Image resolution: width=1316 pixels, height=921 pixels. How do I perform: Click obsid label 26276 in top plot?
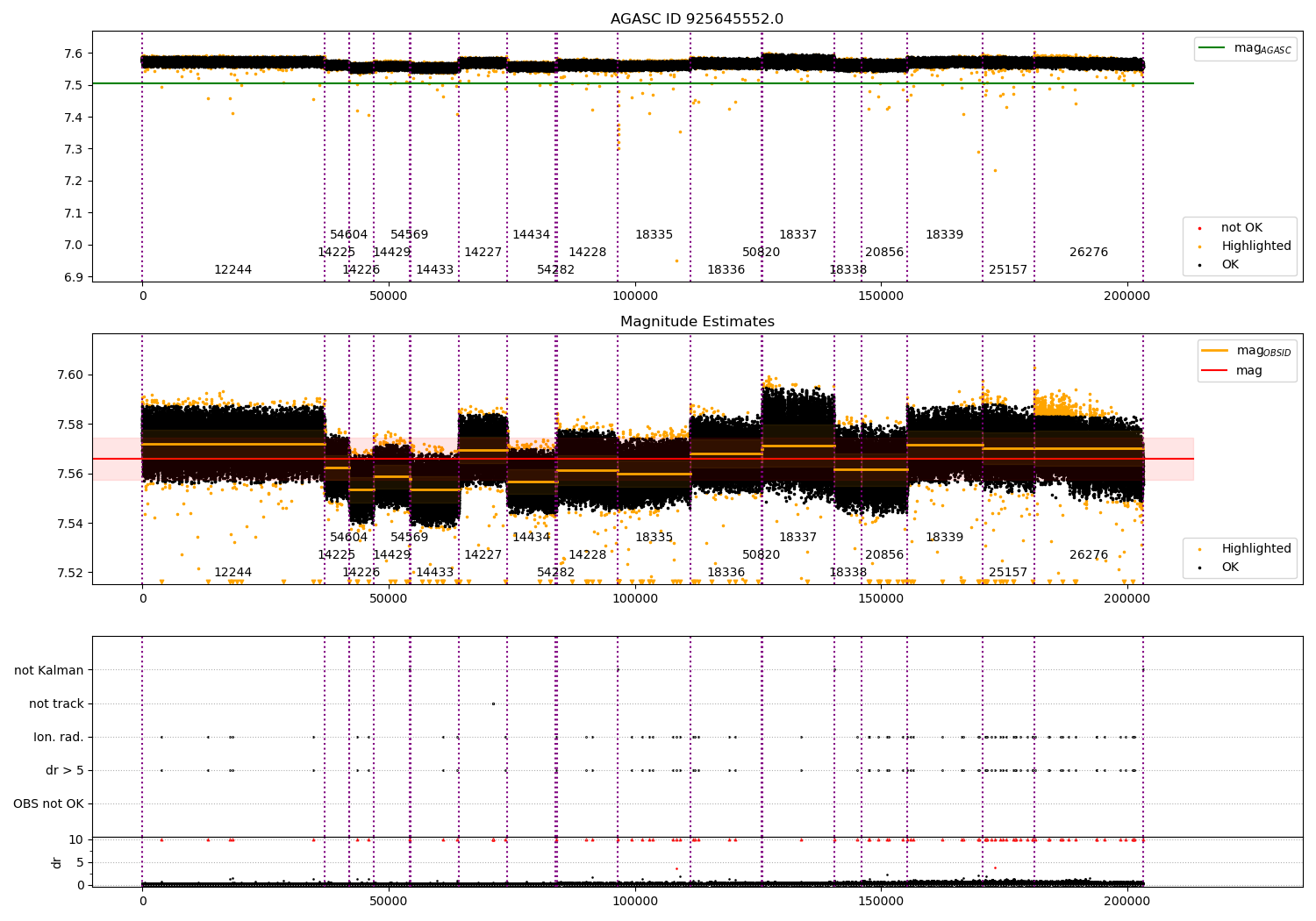point(1089,253)
